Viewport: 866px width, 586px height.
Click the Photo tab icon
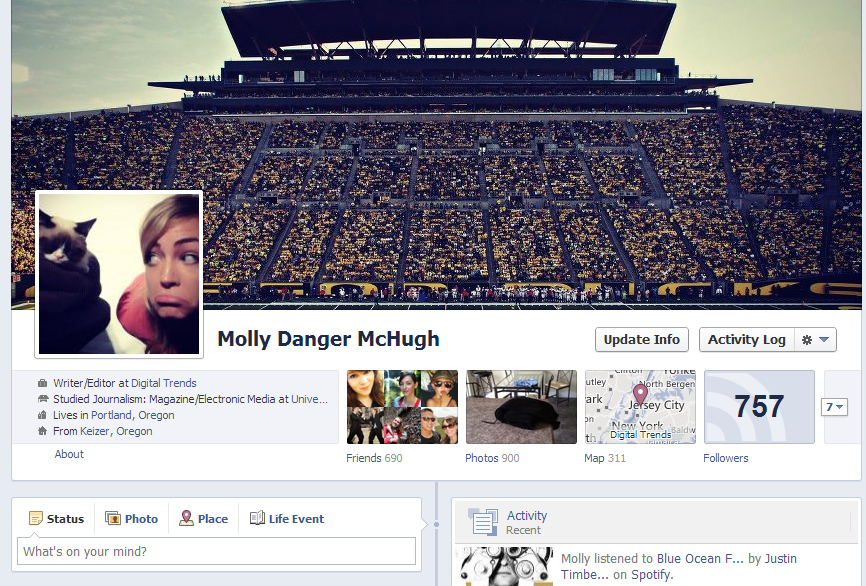coord(113,519)
